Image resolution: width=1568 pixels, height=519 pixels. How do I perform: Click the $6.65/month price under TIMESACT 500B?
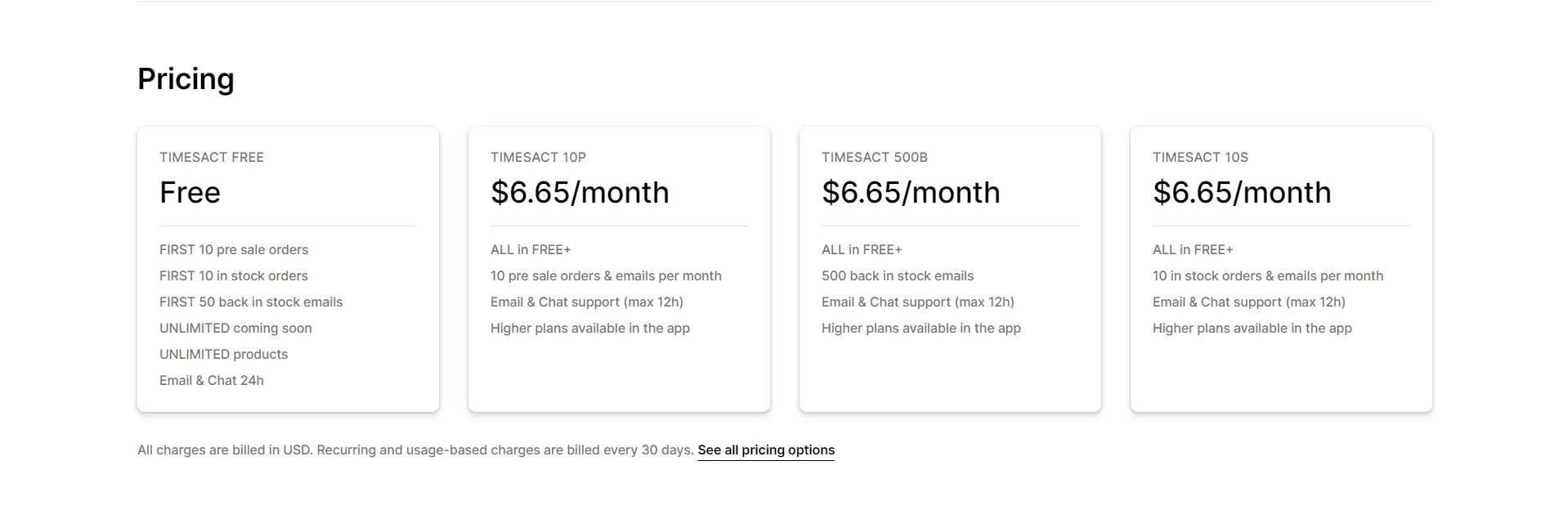coord(911,193)
